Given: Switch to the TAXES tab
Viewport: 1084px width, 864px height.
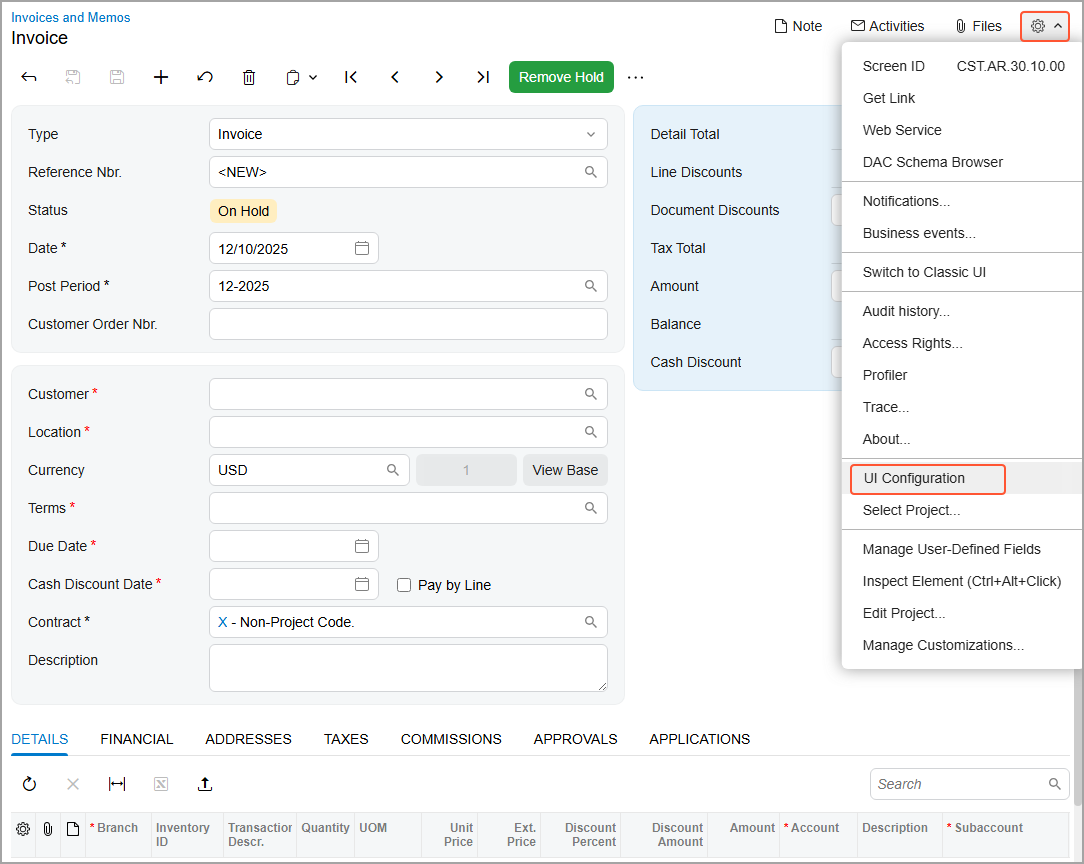Looking at the screenshot, I should [x=346, y=739].
